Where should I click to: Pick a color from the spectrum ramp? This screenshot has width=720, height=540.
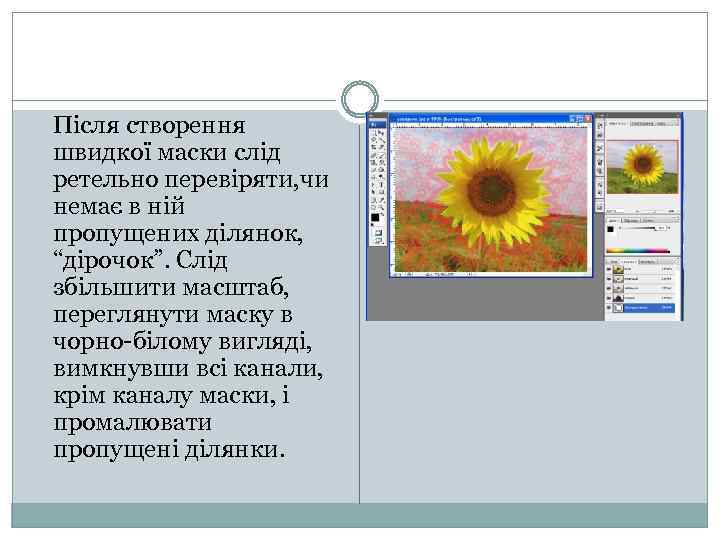(638, 251)
